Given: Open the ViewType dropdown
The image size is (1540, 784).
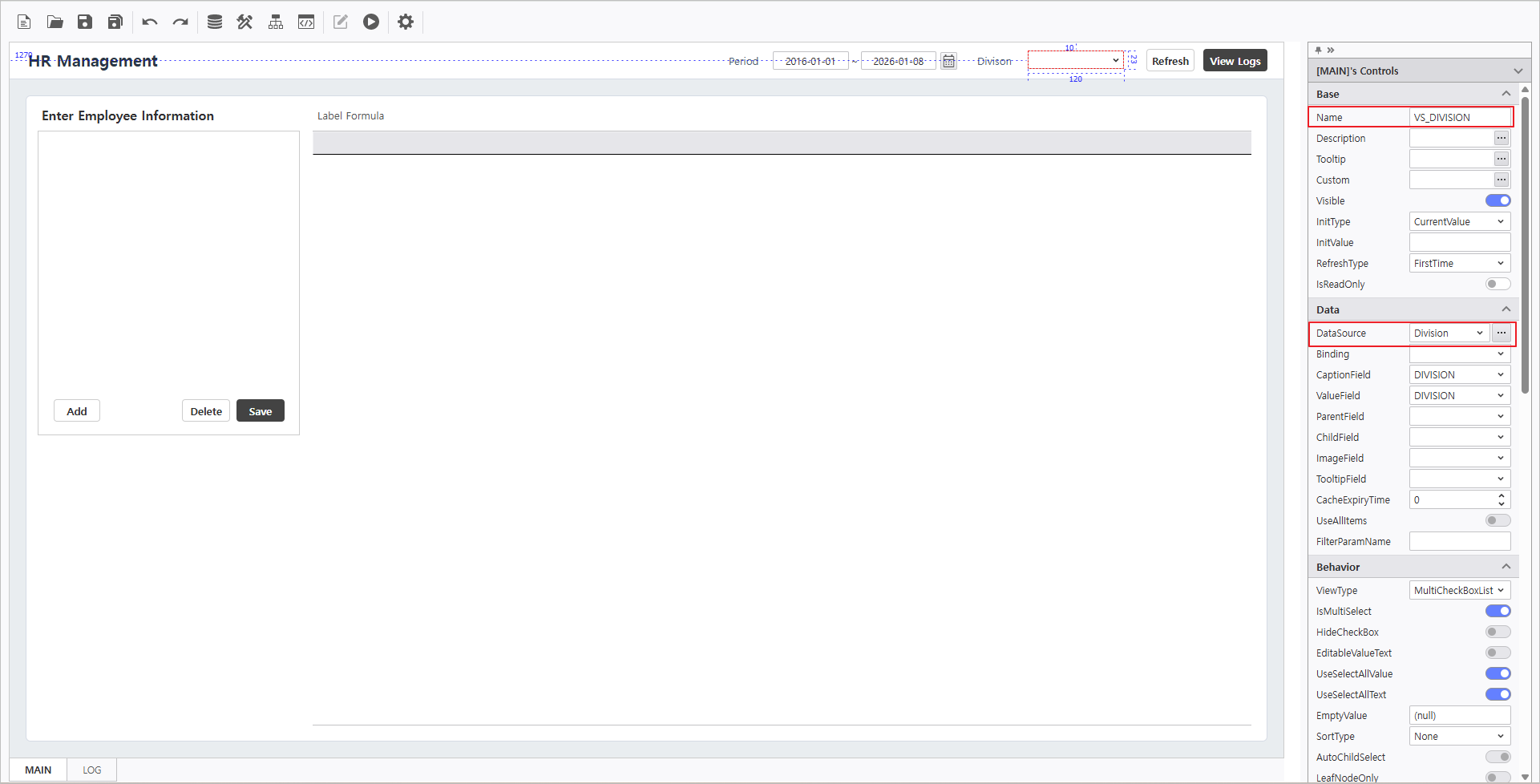Looking at the screenshot, I should 1459,590.
